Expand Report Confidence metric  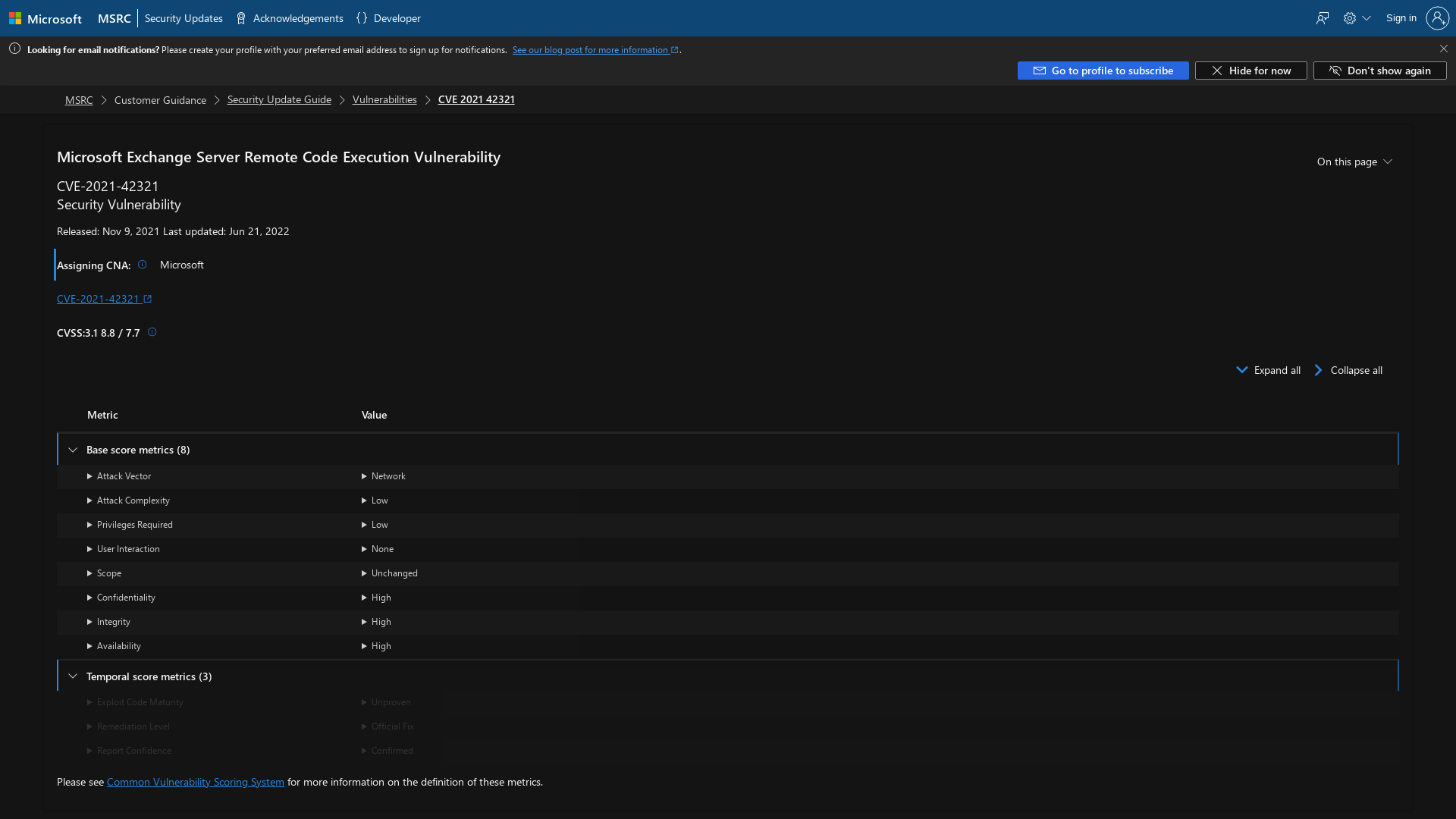pos(129,751)
